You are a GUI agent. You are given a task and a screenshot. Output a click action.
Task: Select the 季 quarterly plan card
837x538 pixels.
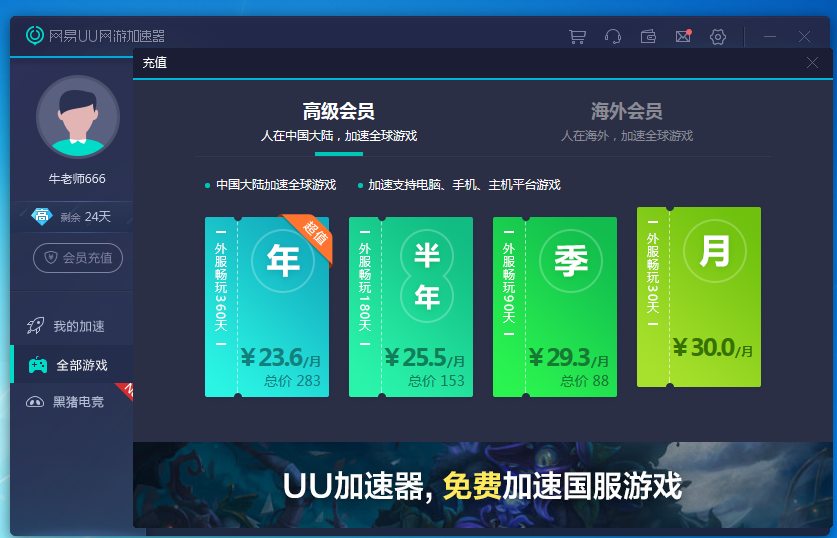click(555, 307)
